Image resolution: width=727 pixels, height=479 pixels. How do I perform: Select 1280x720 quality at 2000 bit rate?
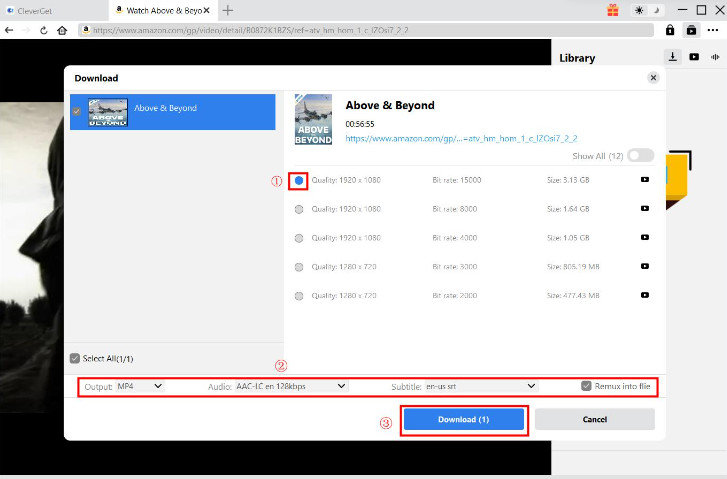point(299,296)
